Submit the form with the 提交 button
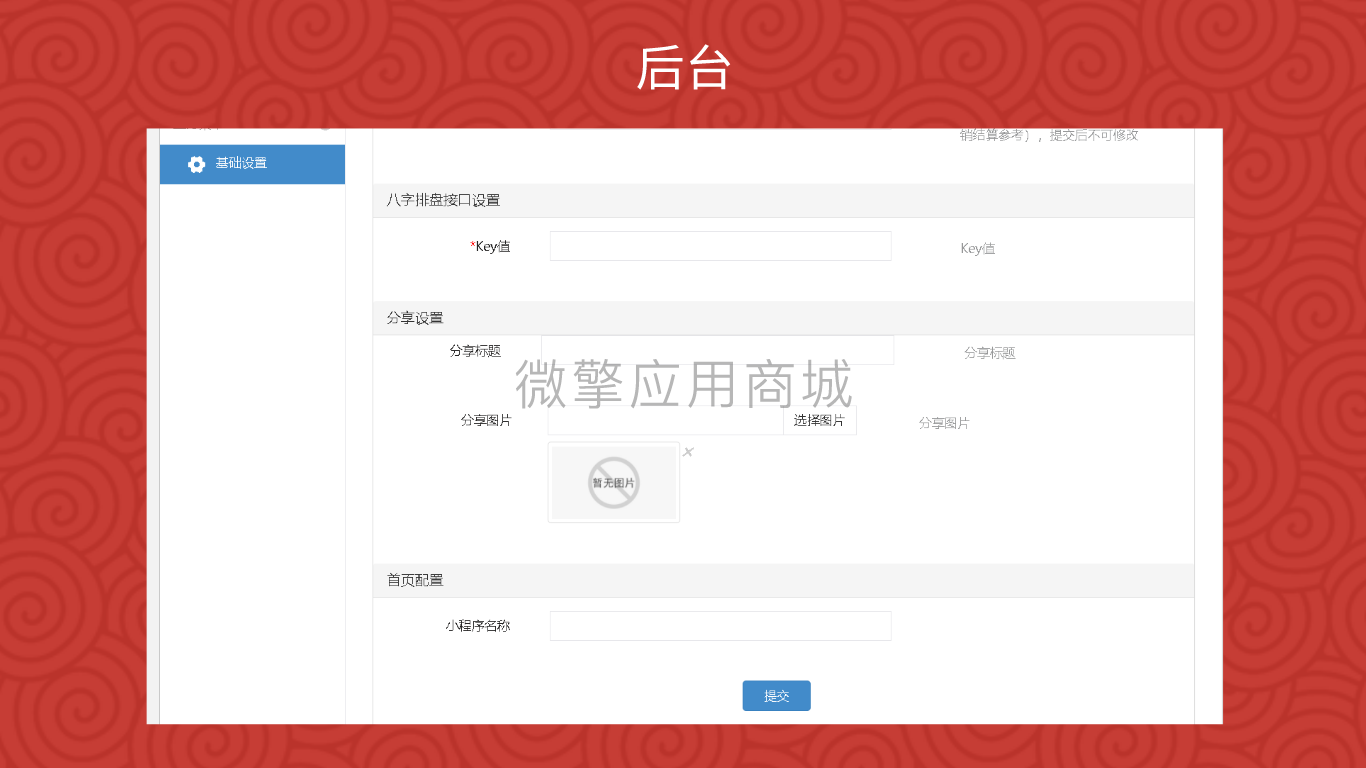Screen dimensions: 1366x768 [x=776, y=696]
